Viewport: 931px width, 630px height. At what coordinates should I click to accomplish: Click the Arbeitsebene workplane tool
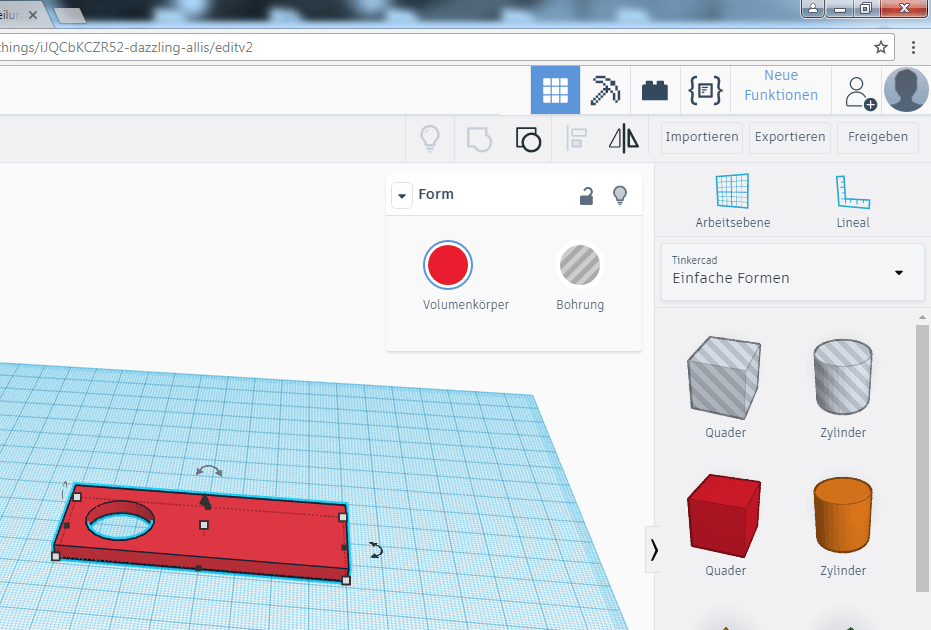(733, 201)
